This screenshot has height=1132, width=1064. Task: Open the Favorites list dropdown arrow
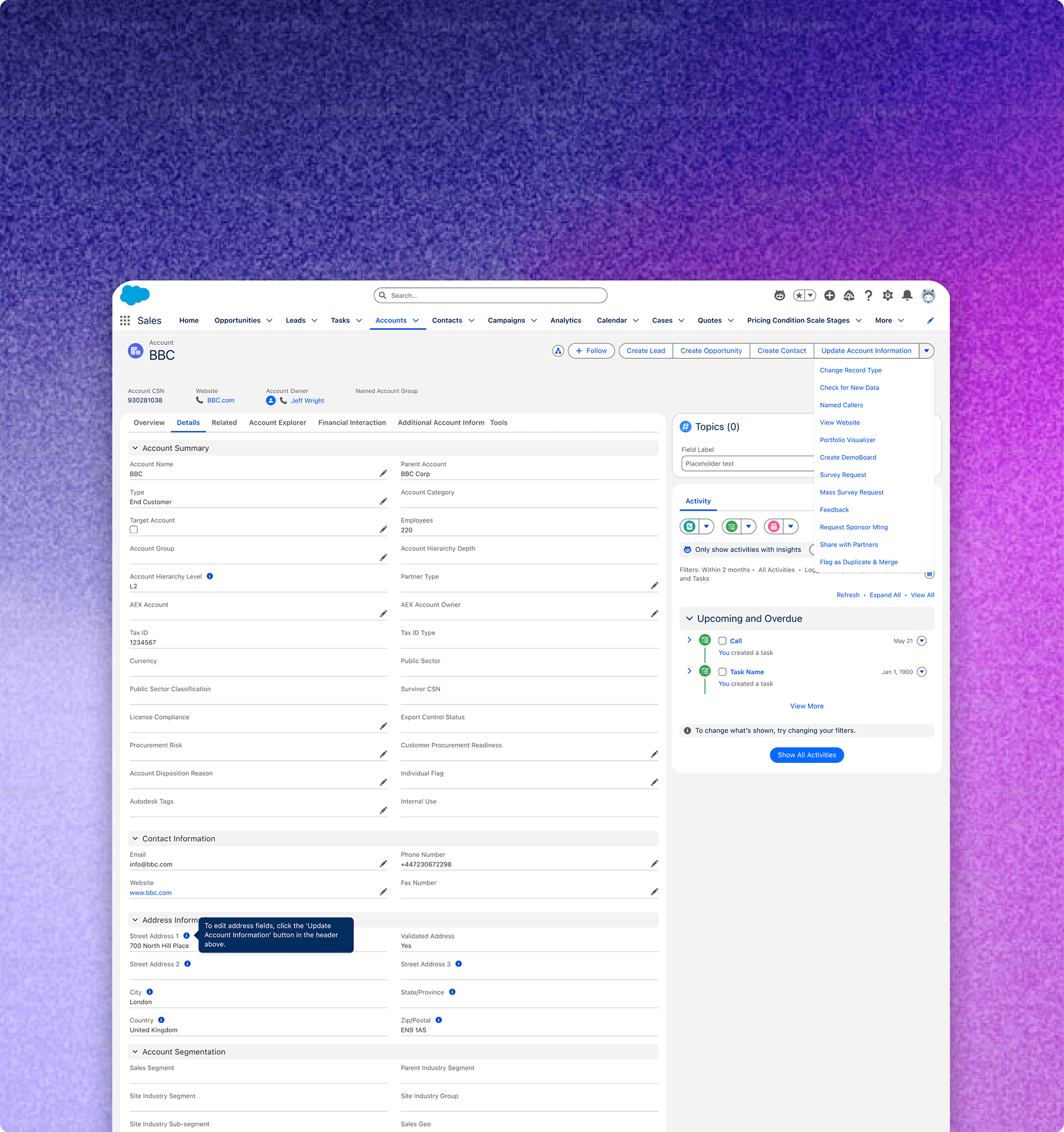pyautogui.click(x=811, y=295)
